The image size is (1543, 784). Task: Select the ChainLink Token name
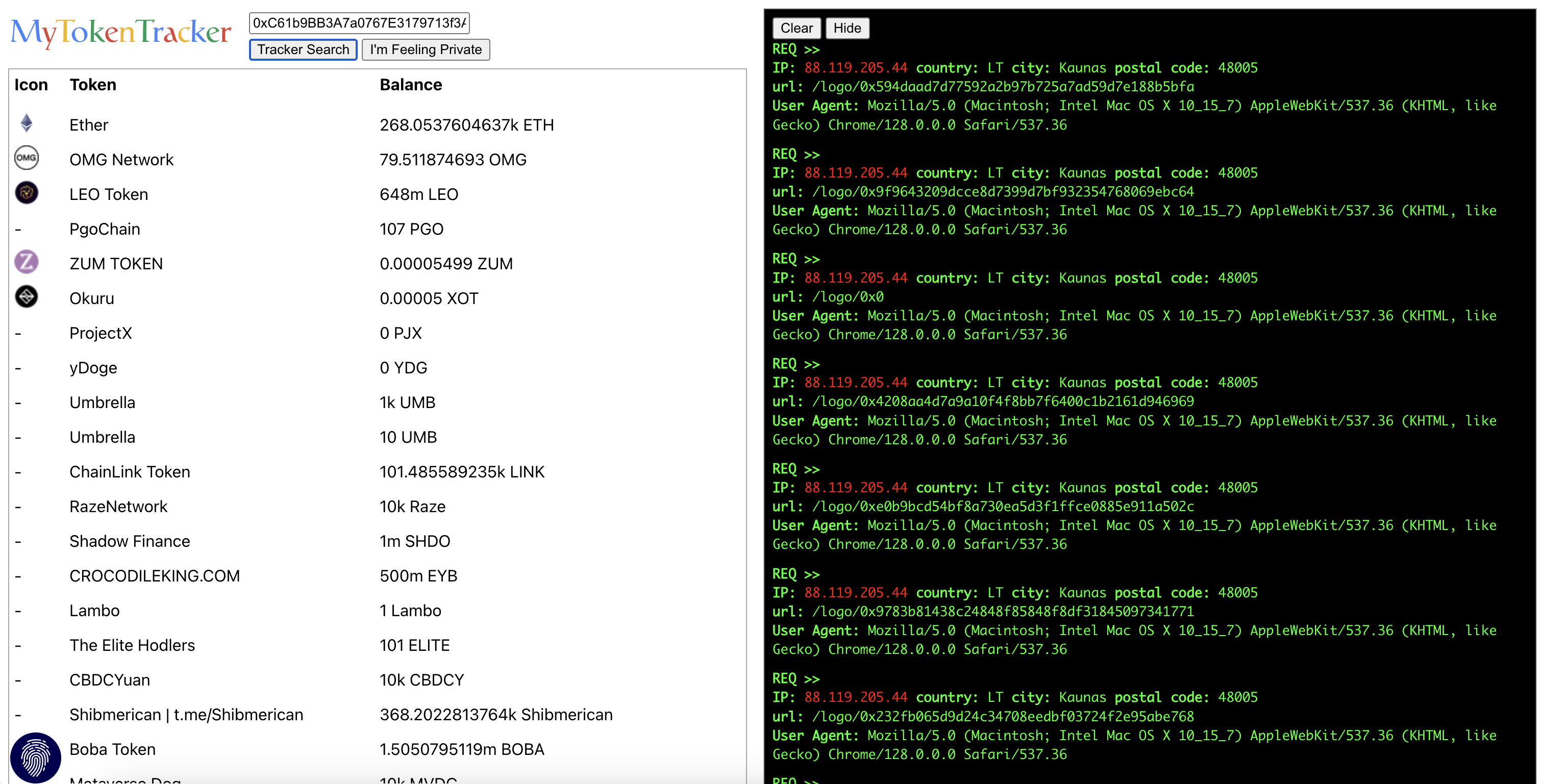(x=130, y=472)
